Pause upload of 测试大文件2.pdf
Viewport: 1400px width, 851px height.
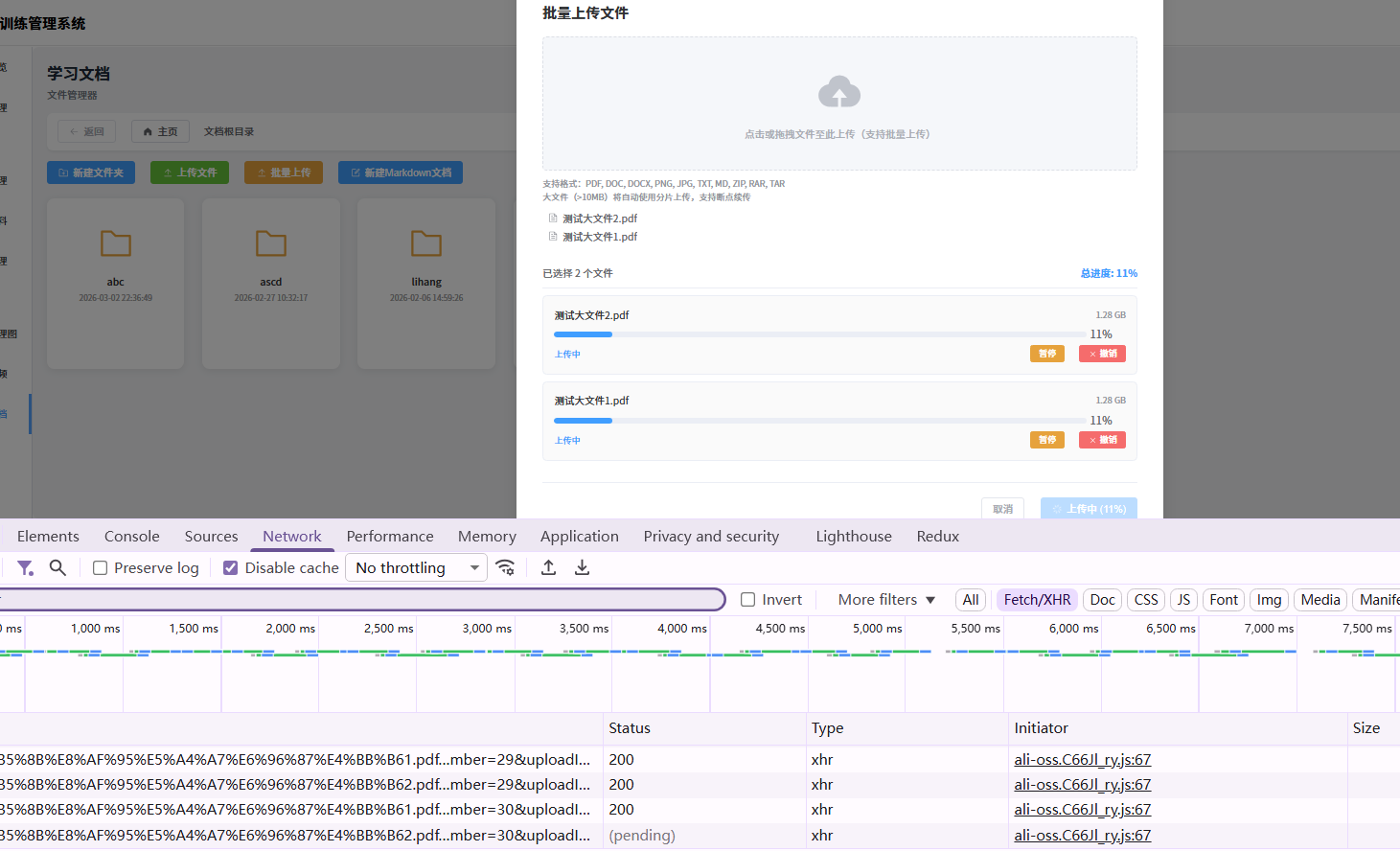(x=1046, y=354)
